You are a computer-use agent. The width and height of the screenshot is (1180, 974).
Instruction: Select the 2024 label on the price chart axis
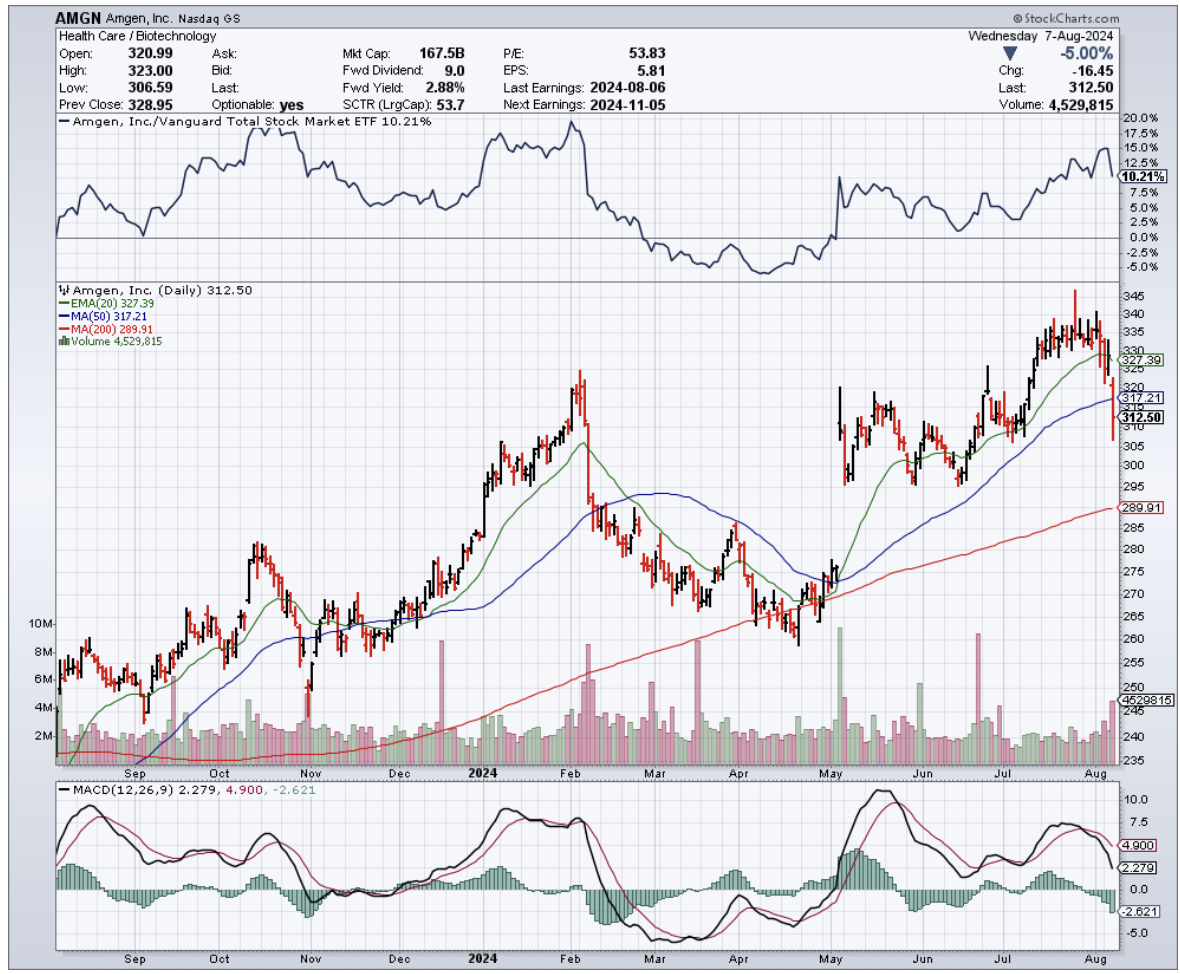pos(484,773)
